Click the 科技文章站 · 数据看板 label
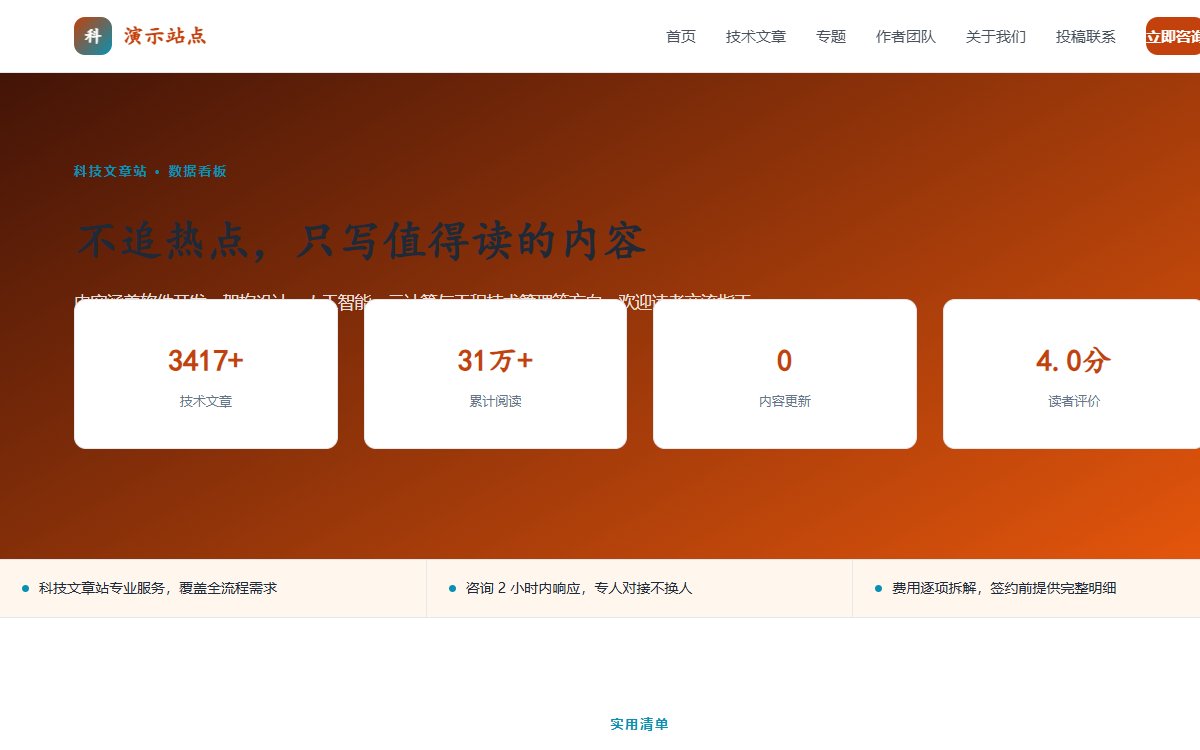The width and height of the screenshot is (1200, 750). 150,171
